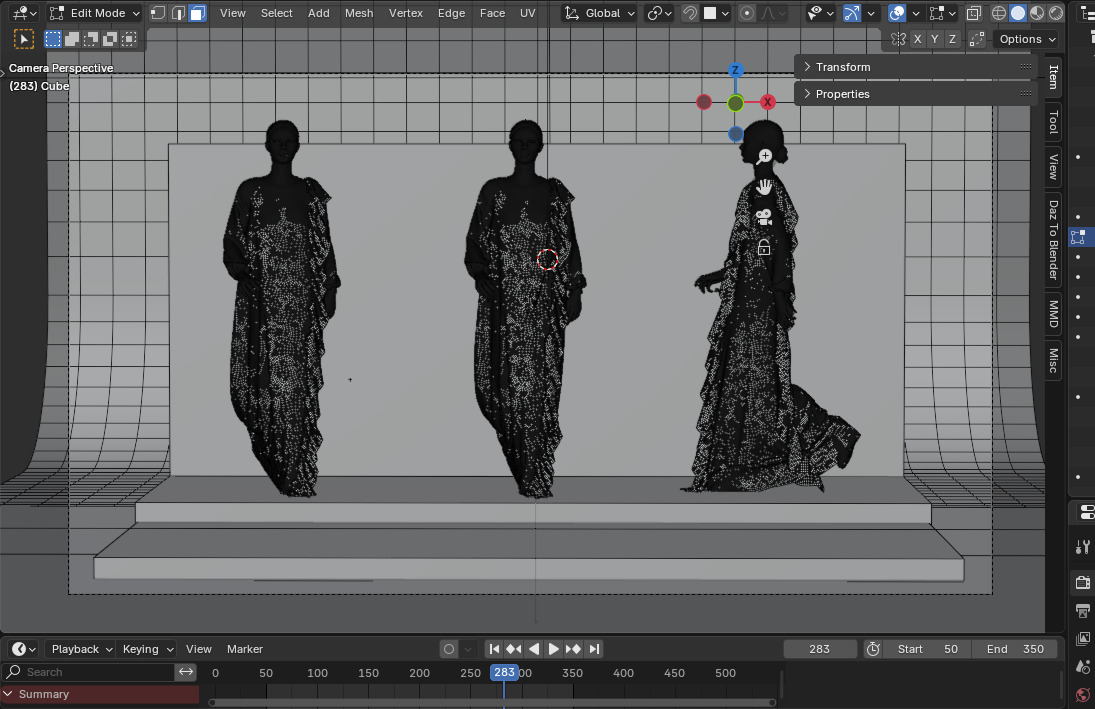Open the Daz To Blender sidebar tab
This screenshot has width=1095, height=709.
pyautogui.click(x=1054, y=240)
